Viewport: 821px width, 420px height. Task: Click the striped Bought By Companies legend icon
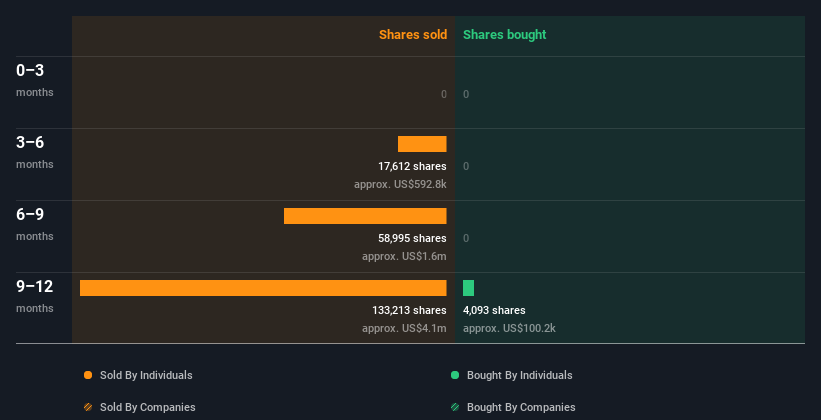click(455, 407)
